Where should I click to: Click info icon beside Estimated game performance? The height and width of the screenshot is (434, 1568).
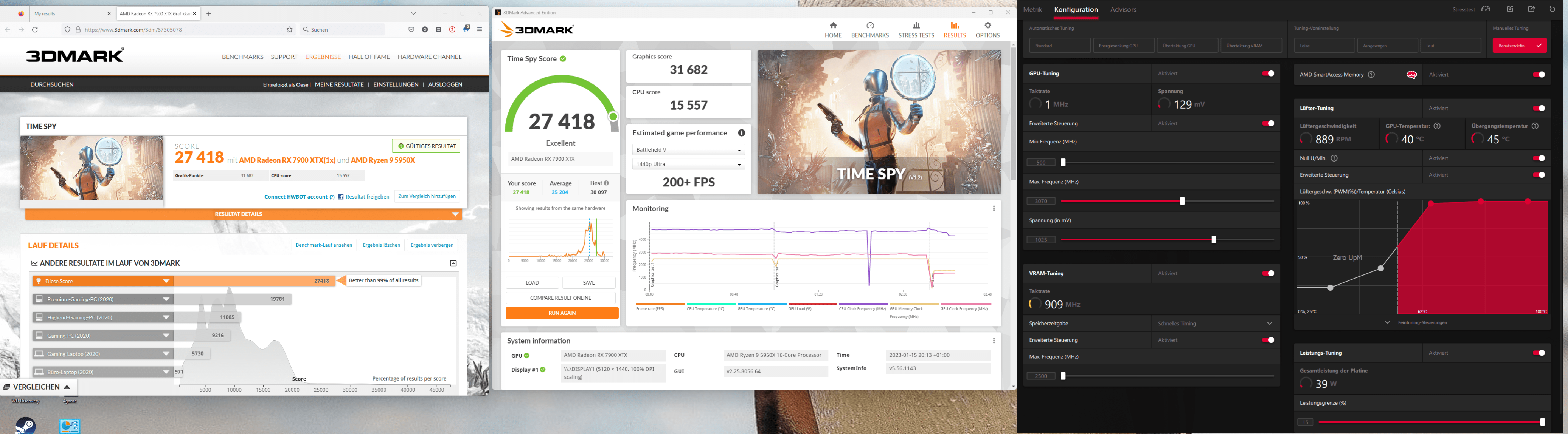[x=741, y=133]
